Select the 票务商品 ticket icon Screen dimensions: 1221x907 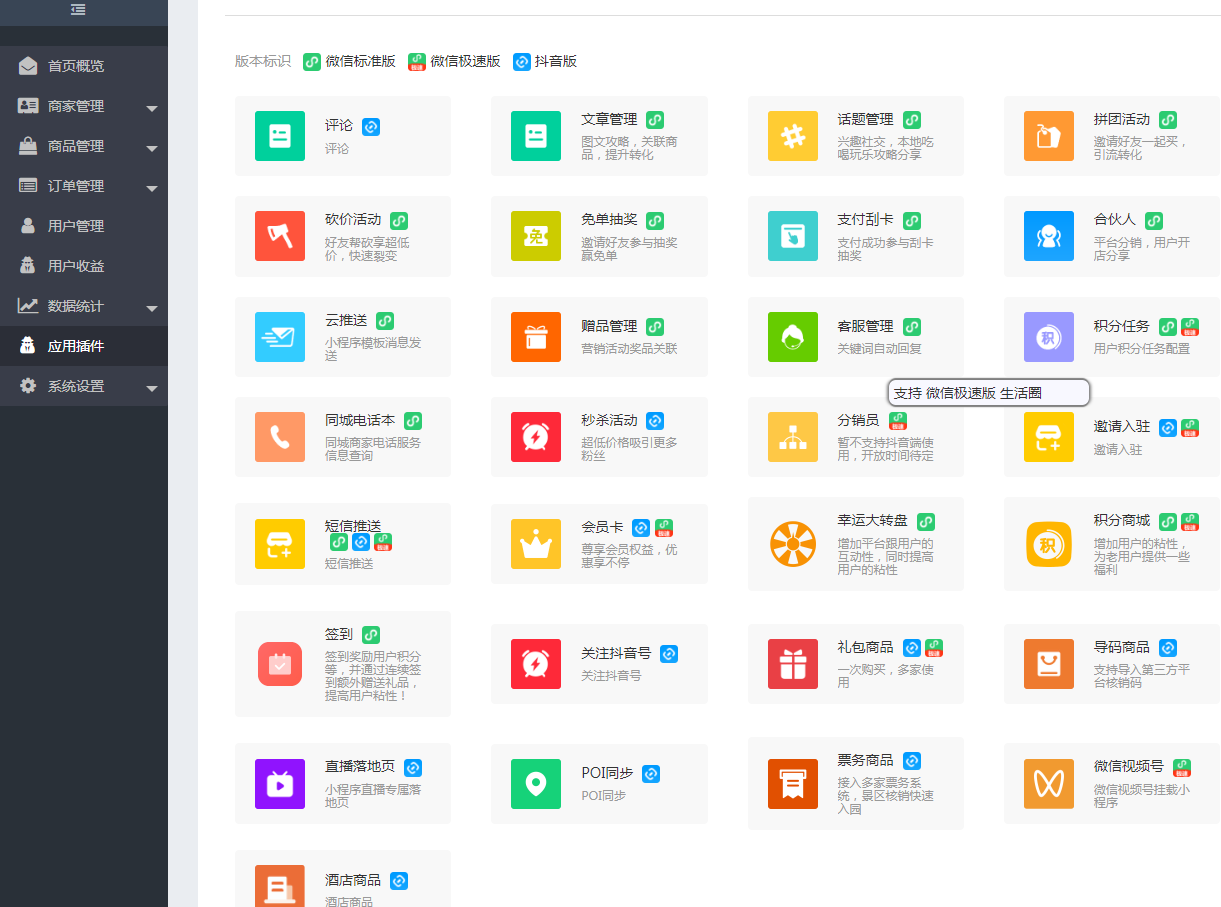pyautogui.click(x=793, y=784)
